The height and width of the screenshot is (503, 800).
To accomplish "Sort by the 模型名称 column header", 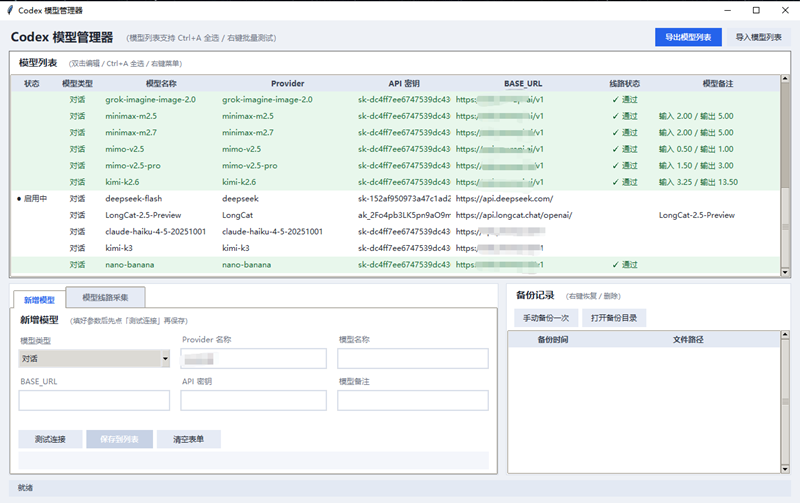I will [x=161, y=84].
